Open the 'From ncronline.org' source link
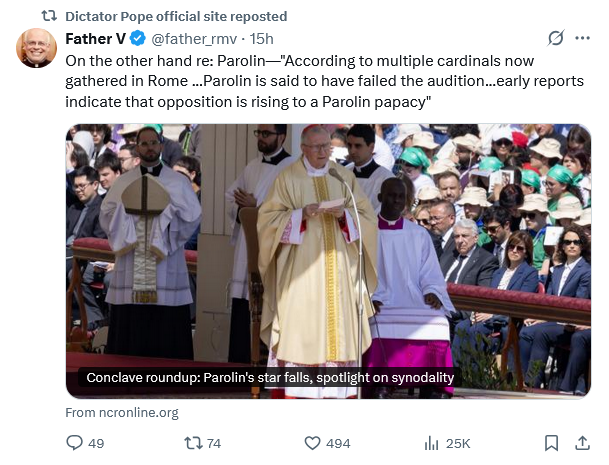Screen dimensions: 609x465 coord(121,412)
